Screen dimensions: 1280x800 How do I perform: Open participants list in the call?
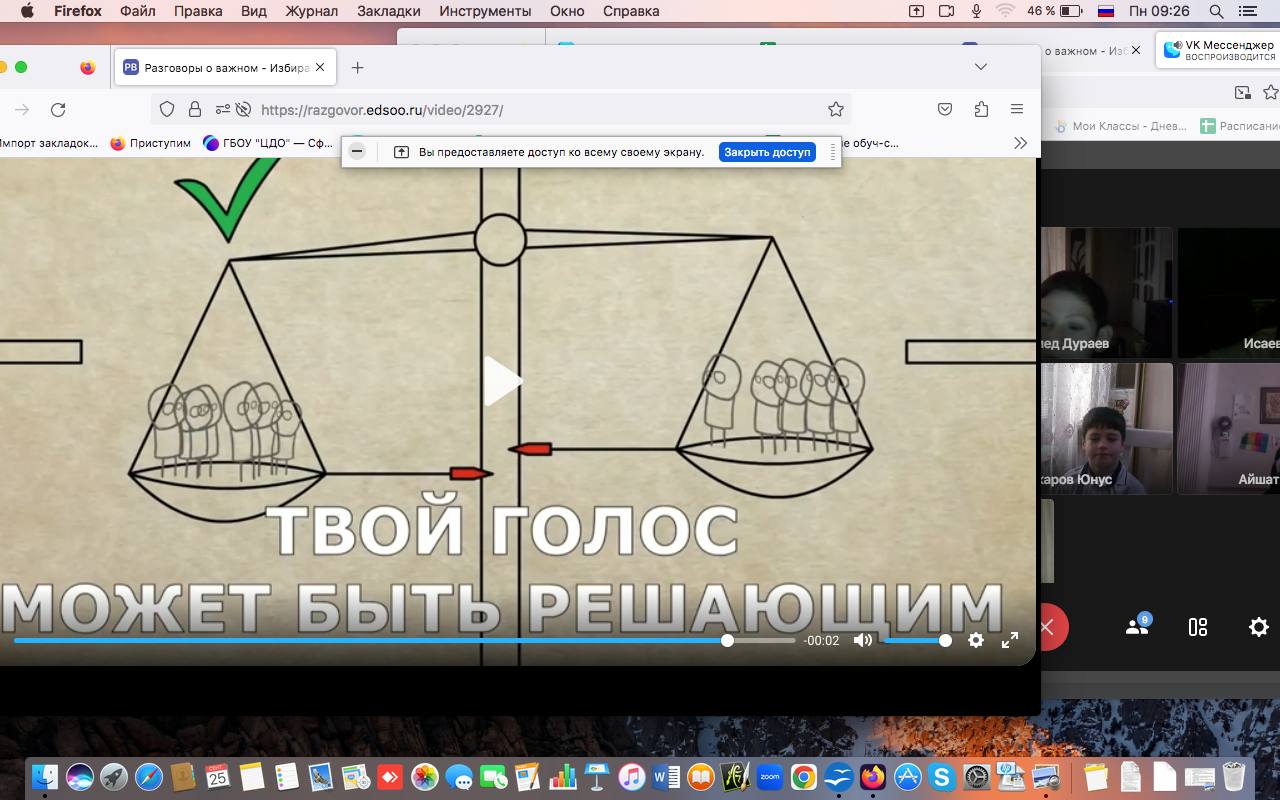click(1137, 627)
